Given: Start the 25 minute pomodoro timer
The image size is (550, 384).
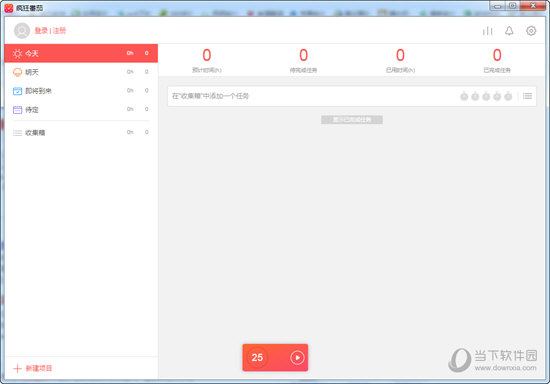Looking at the screenshot, I should (297, 357).
